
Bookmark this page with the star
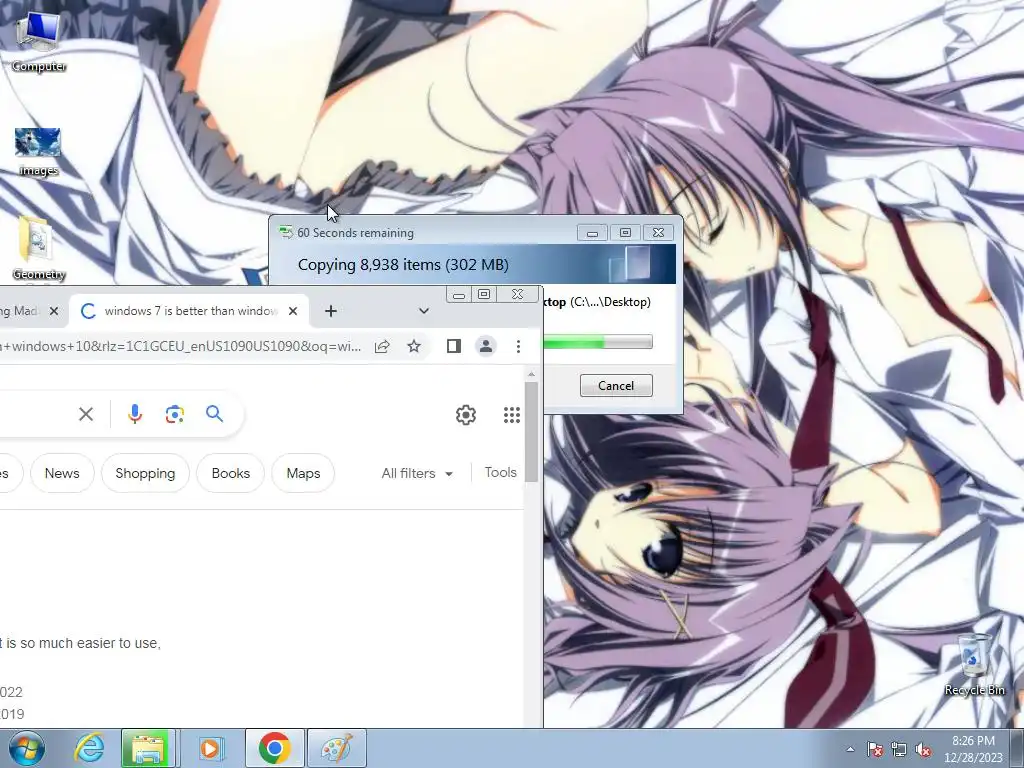click(414, 346)
